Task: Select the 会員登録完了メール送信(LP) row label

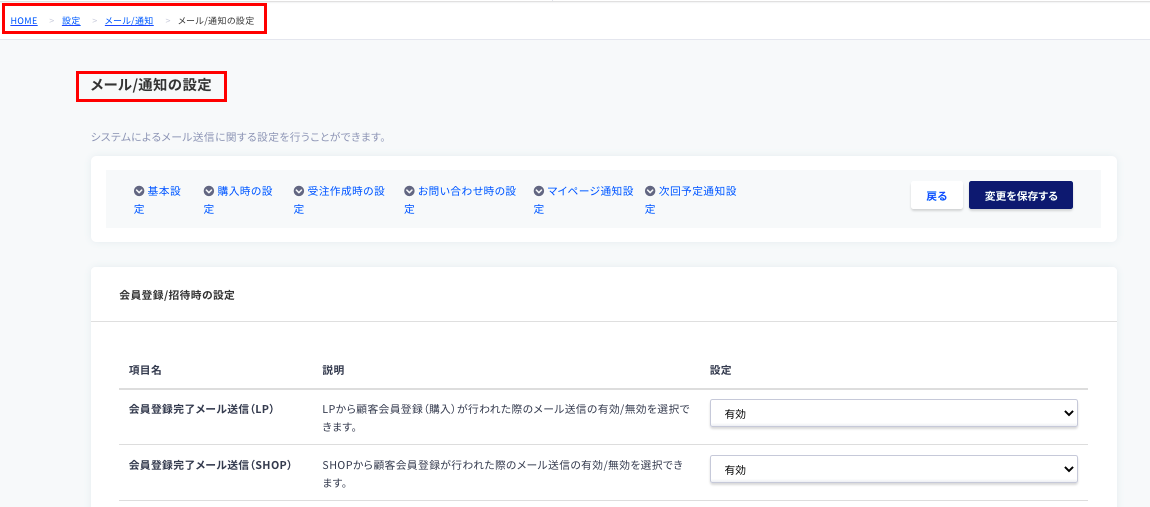Action: pyautogui.click(x=201, y=409)
